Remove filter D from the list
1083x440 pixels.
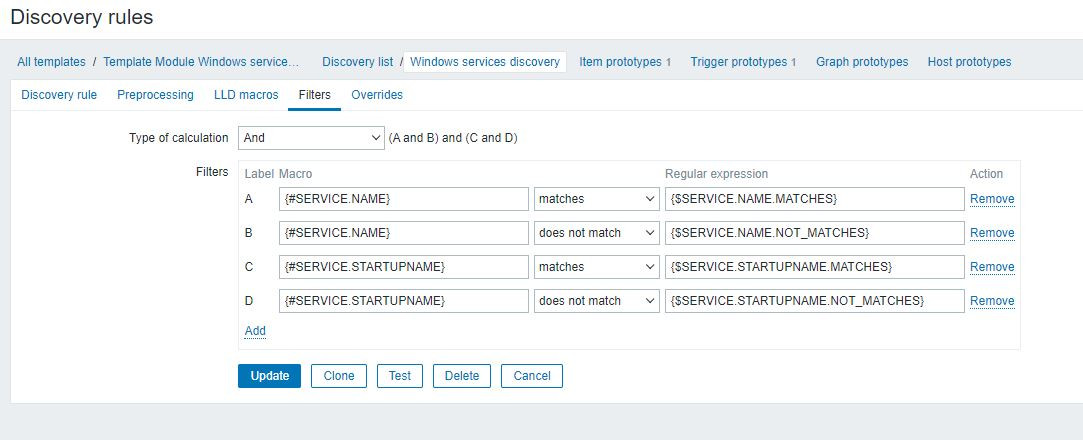tap(992, 301)
